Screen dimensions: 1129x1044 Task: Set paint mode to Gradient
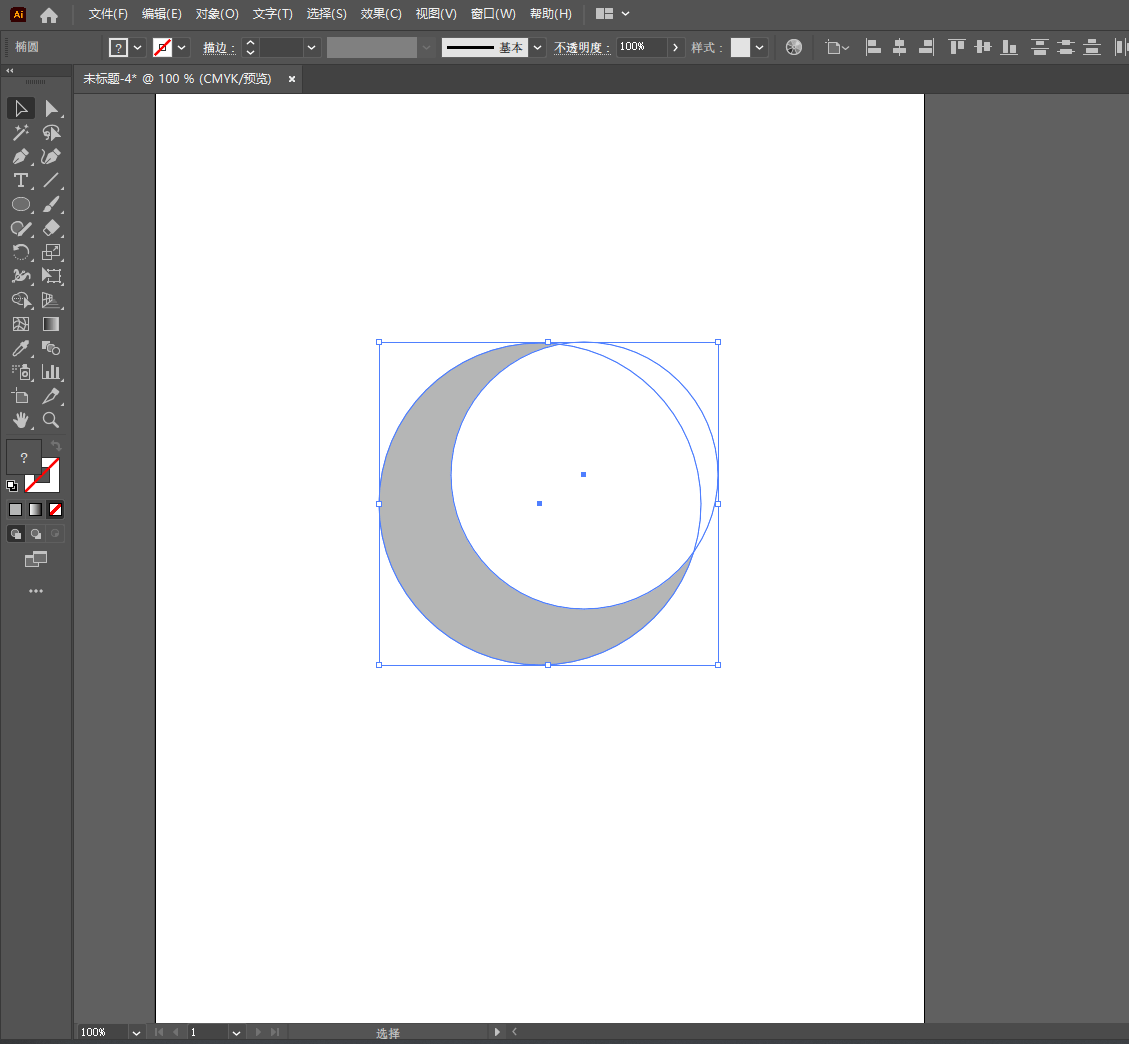click(x=35, y=510)
